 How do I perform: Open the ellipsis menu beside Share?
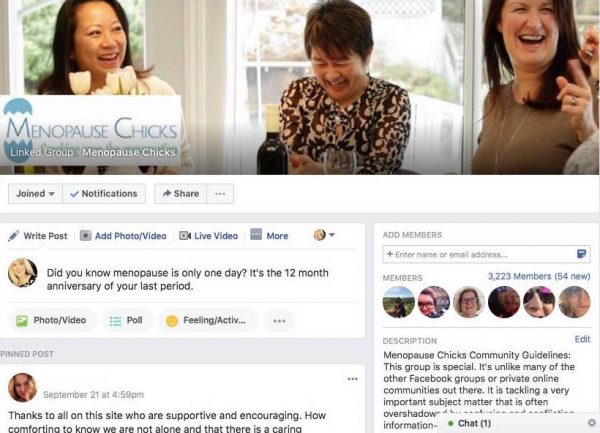[220, 194]
